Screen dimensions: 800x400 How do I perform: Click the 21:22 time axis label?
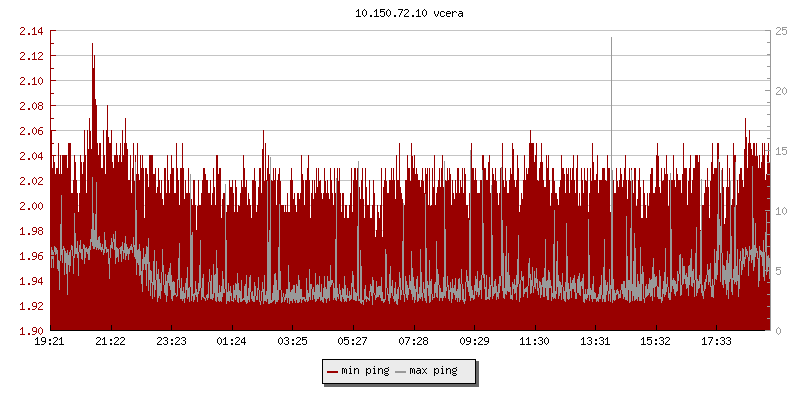click(110, 342)
